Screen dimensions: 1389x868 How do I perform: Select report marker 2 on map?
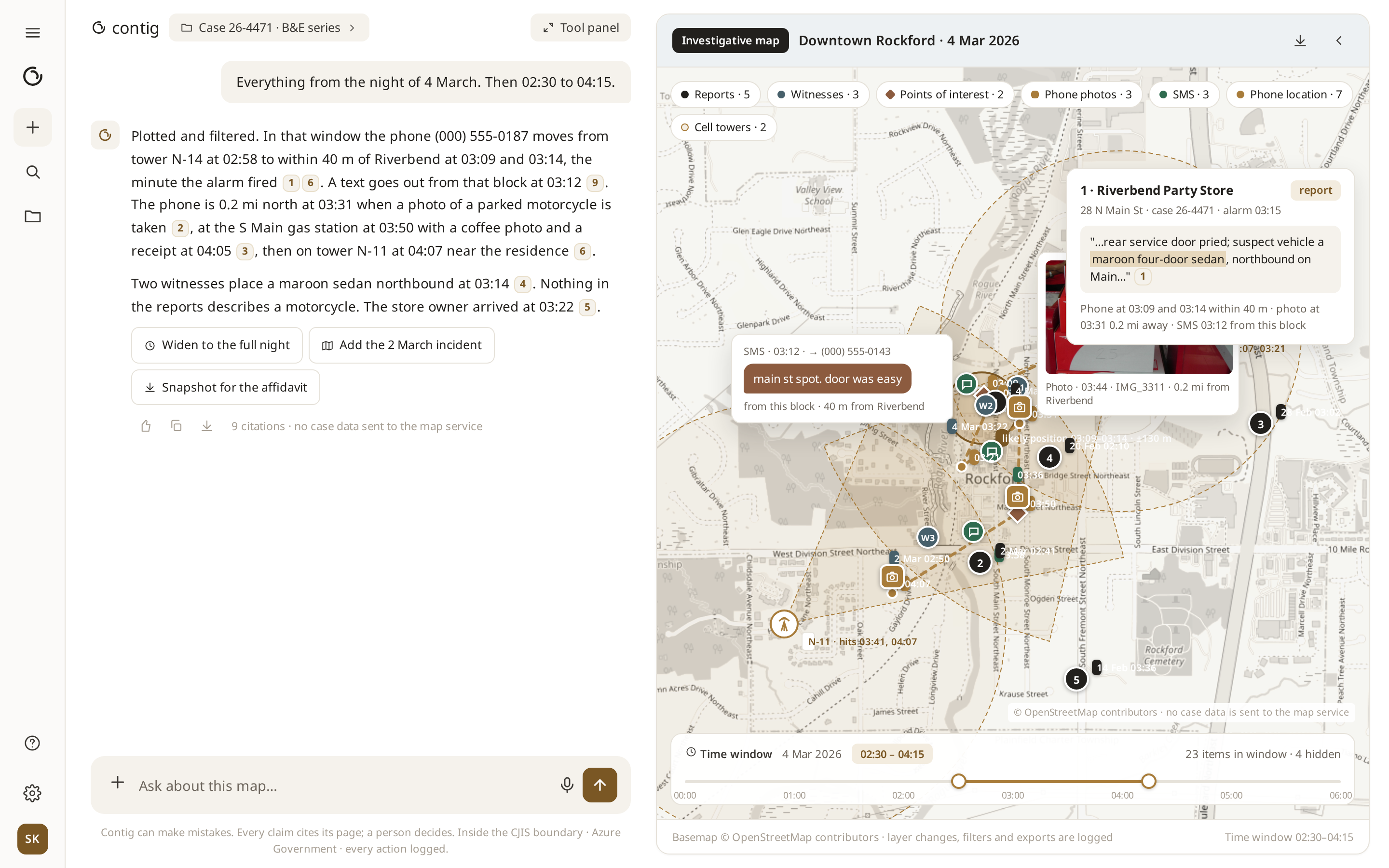[x=980, y=563]
